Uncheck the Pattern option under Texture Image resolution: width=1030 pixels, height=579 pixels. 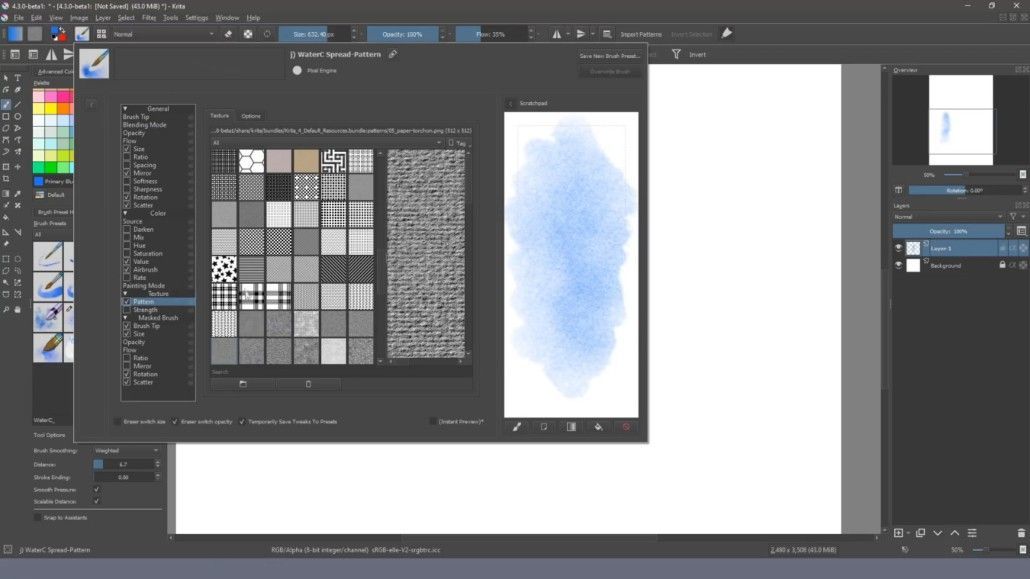click(127, 302)
